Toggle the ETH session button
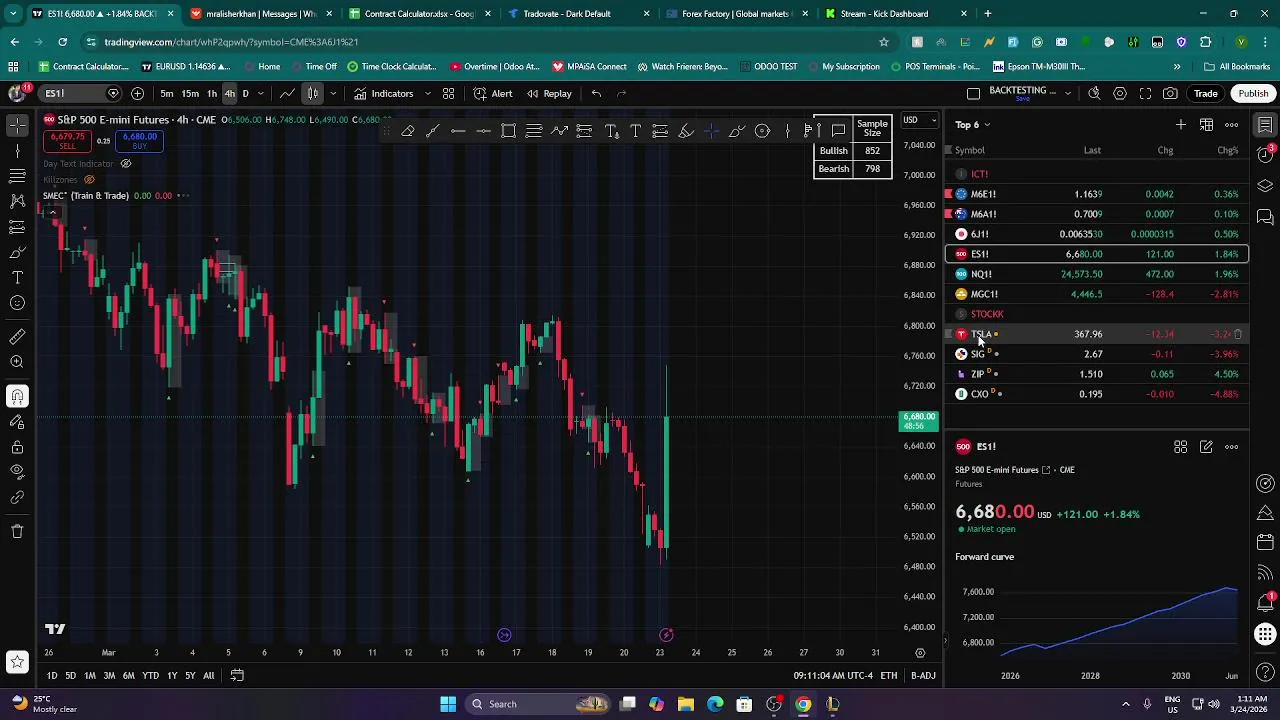Viewport: 1280px width, 720px height. tap(888, 676)
